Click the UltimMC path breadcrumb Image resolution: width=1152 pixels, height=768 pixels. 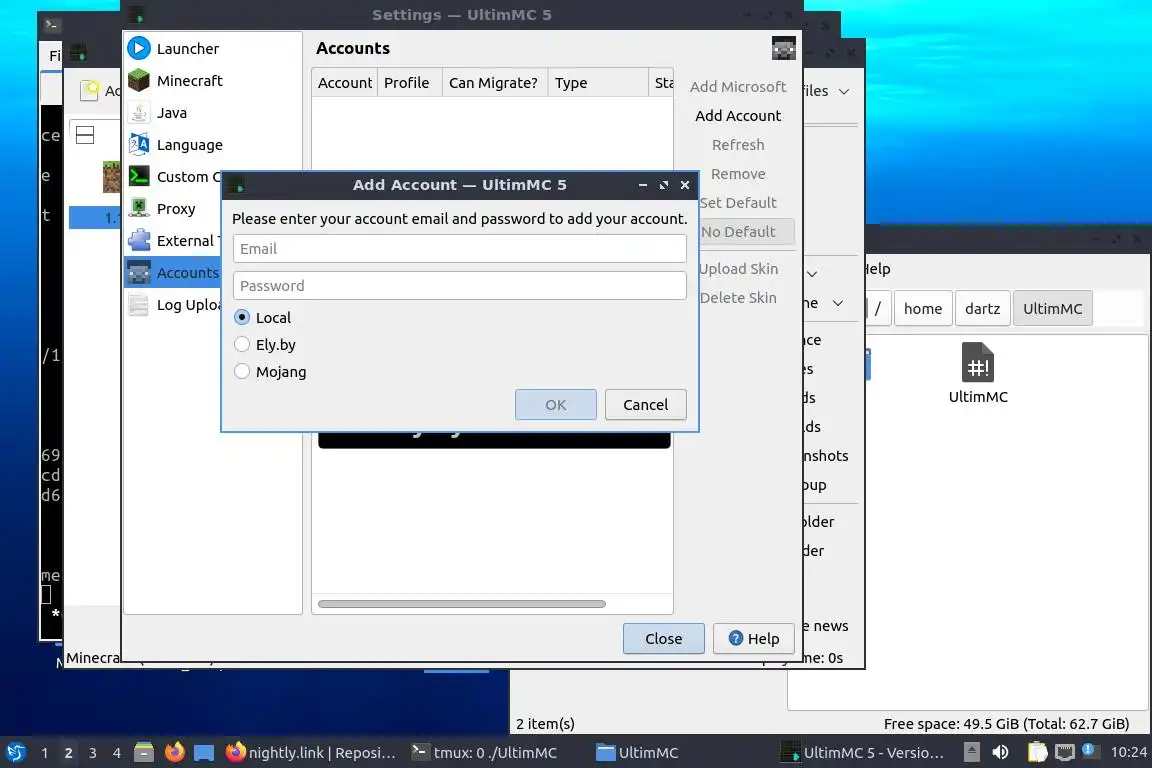pyautogui.click(x=1052, y=309)
